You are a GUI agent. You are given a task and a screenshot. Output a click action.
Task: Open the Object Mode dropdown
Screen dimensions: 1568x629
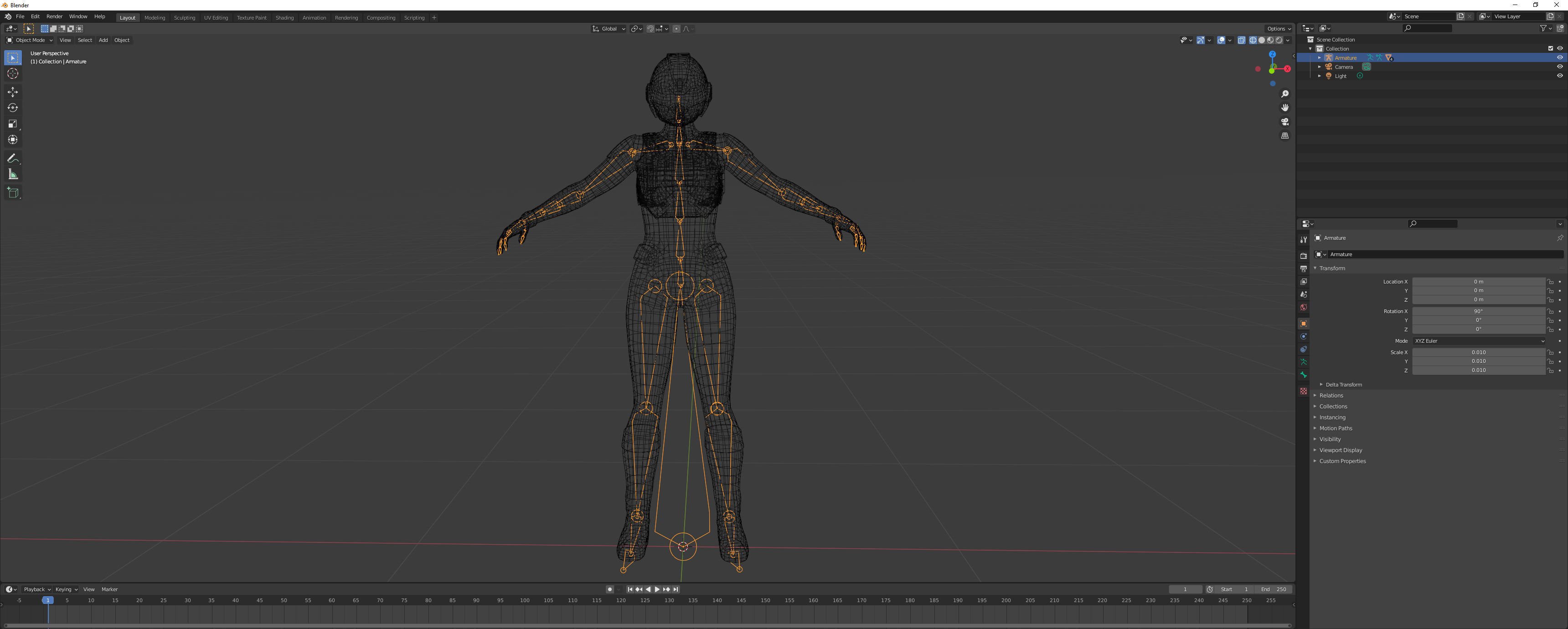pyautogui.click(x=30, y=40)
